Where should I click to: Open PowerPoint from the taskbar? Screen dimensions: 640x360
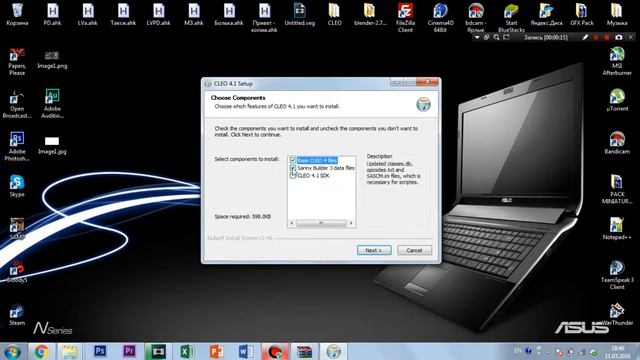(217, 351)
